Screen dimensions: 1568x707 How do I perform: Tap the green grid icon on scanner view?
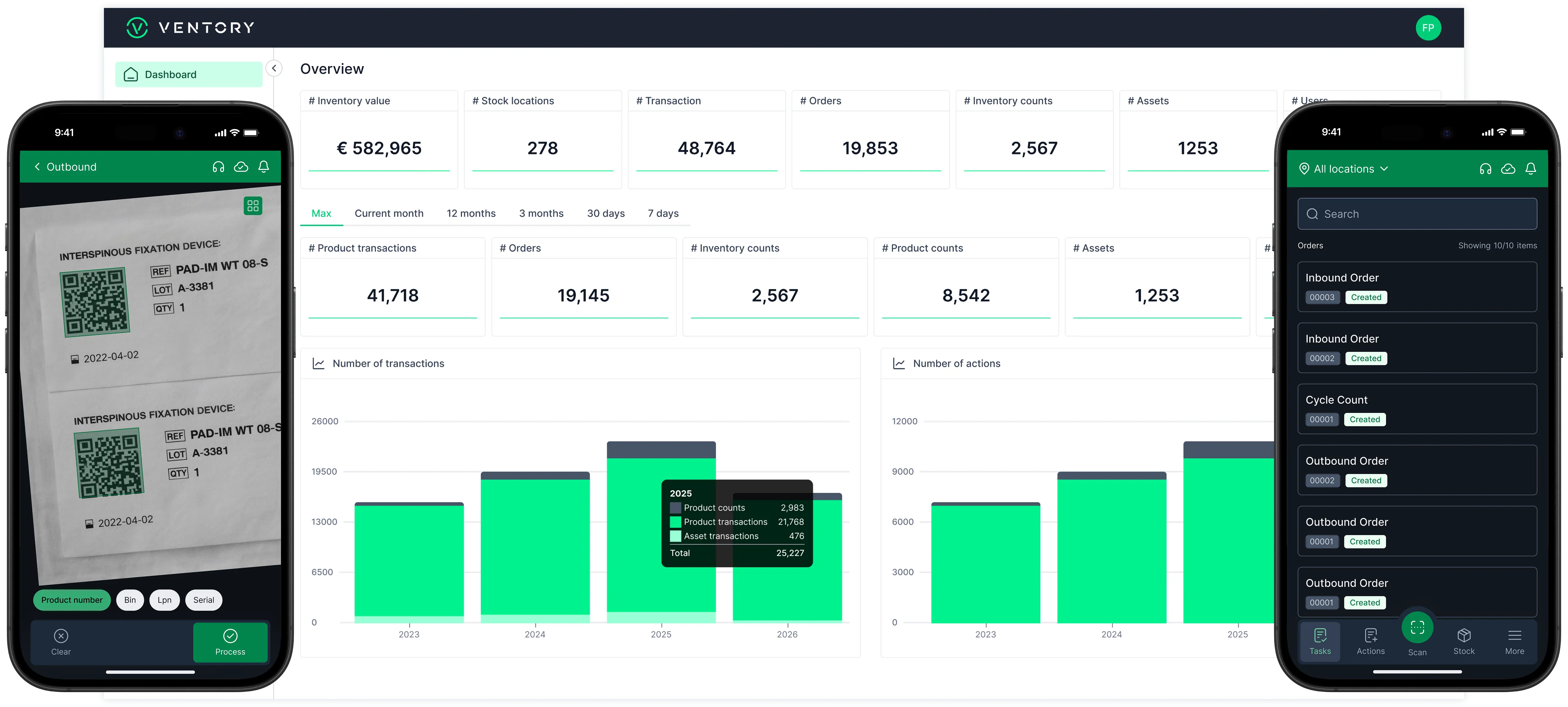pyautogui.click(x=253, y=206)
